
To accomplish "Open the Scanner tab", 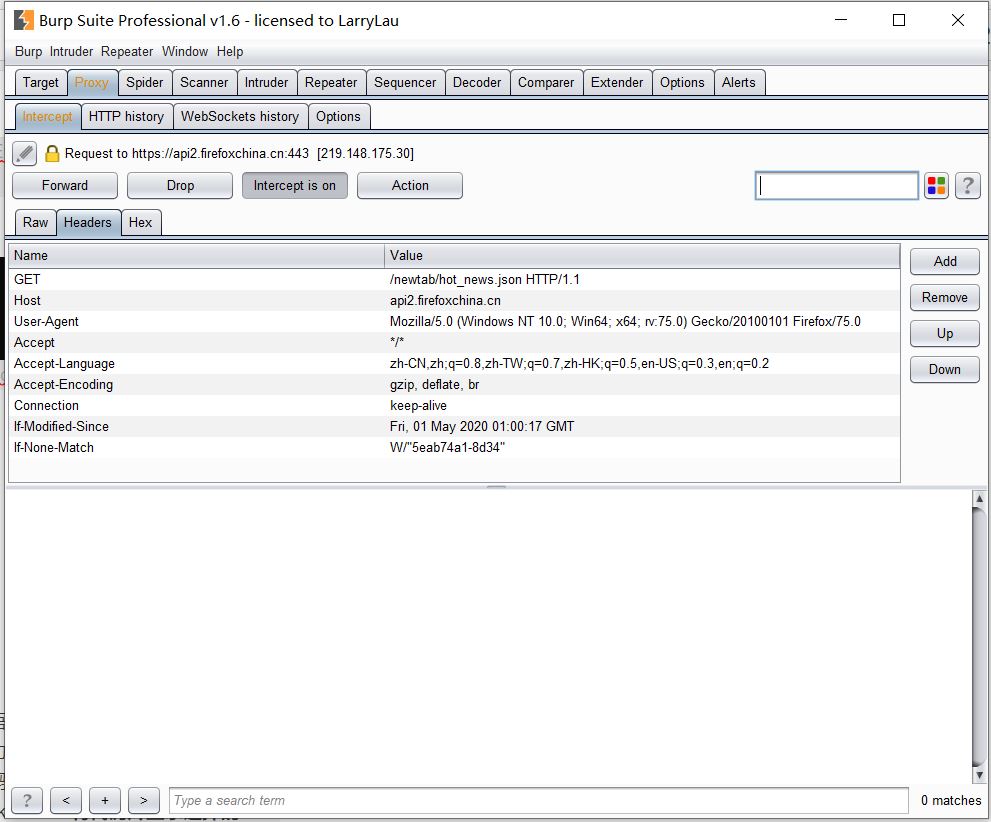I will [x=204, y=83].
